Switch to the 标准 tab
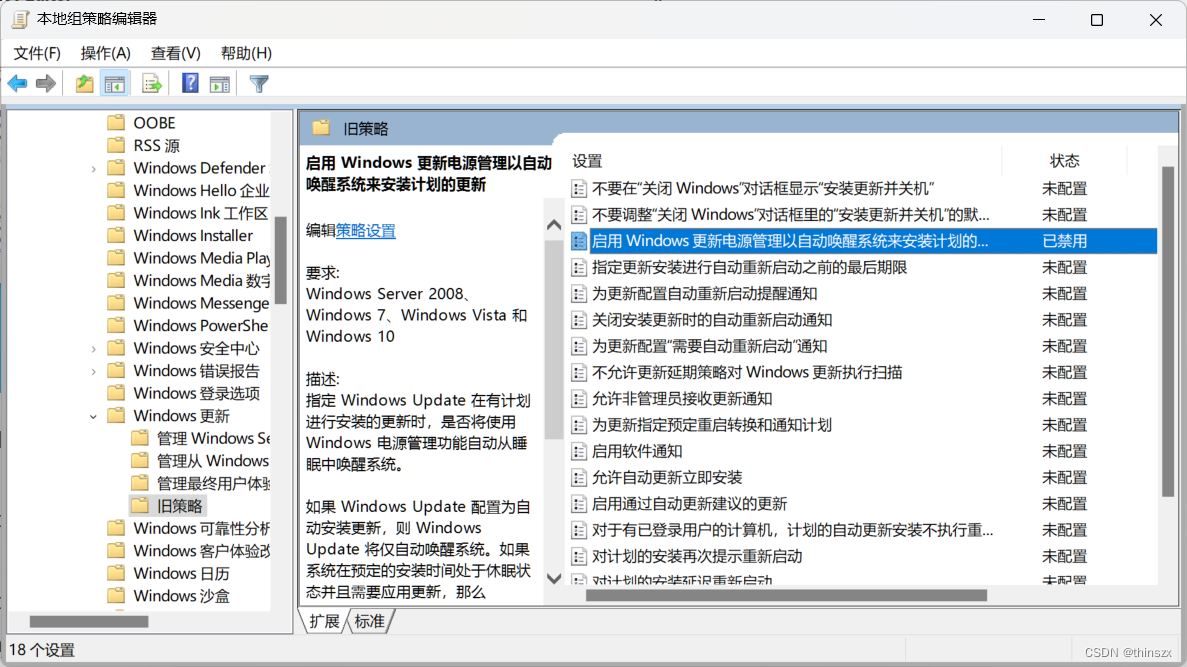The height and width of the screenshot is (667, 1187). coord(369,621)
